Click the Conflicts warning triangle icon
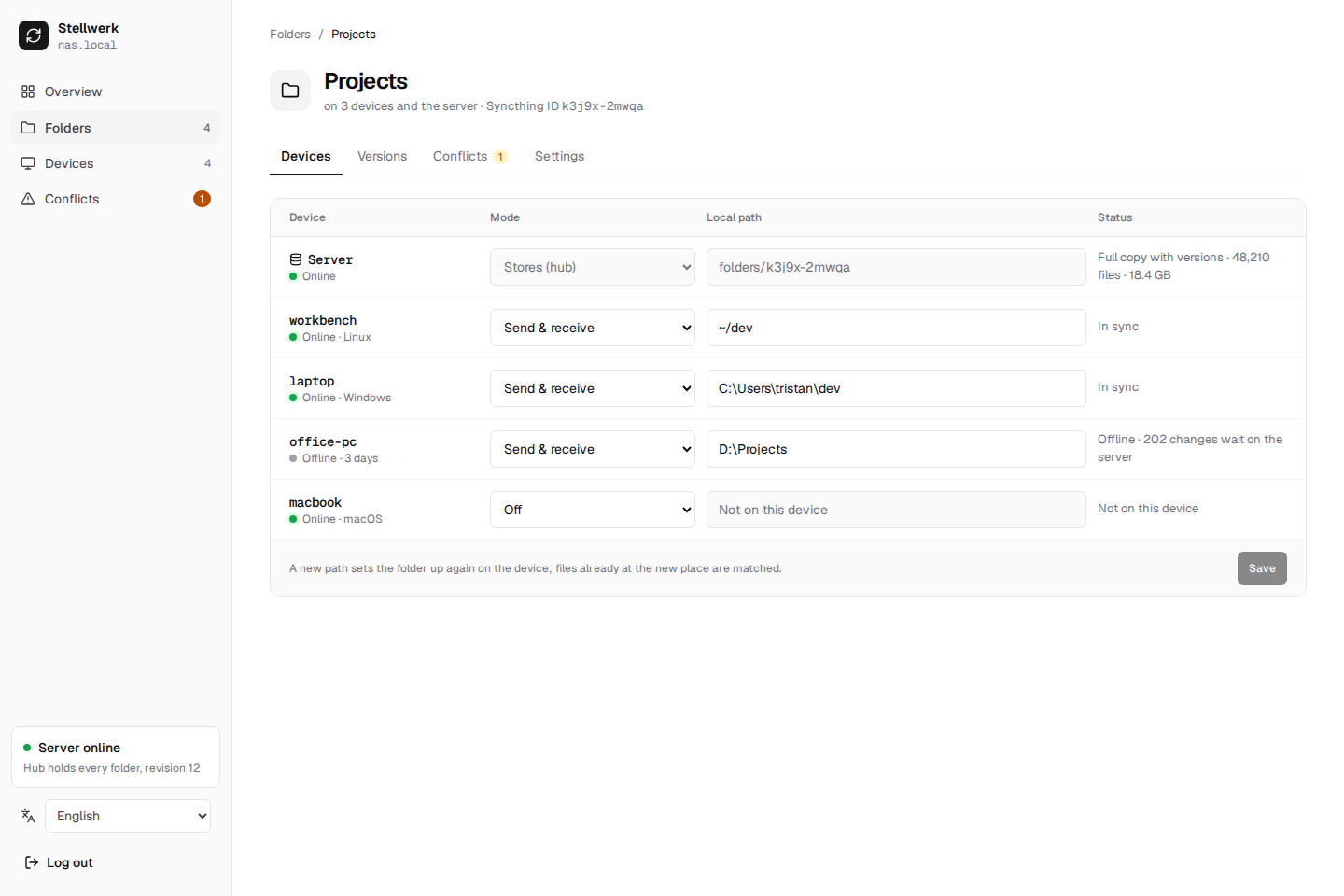Image resolution: width=1344 pixels, height=896 pixels. coord(28,199)
